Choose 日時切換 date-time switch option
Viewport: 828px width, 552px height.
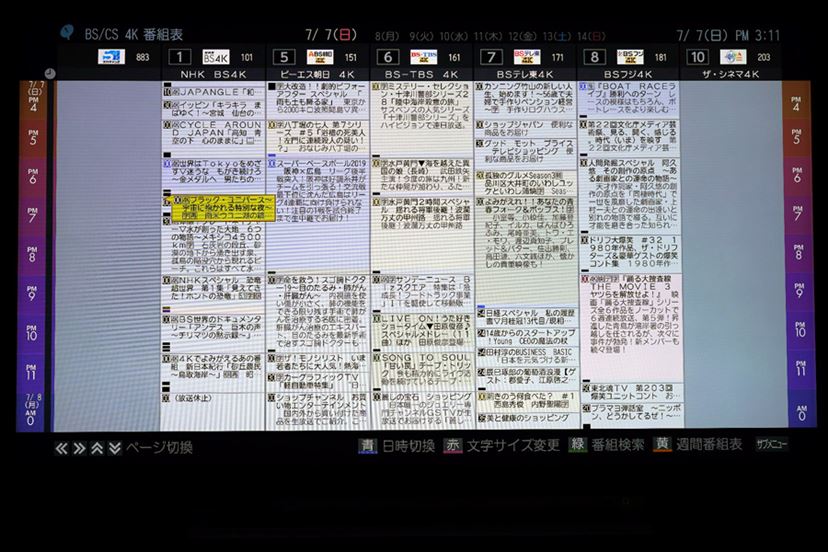[408, 446]
